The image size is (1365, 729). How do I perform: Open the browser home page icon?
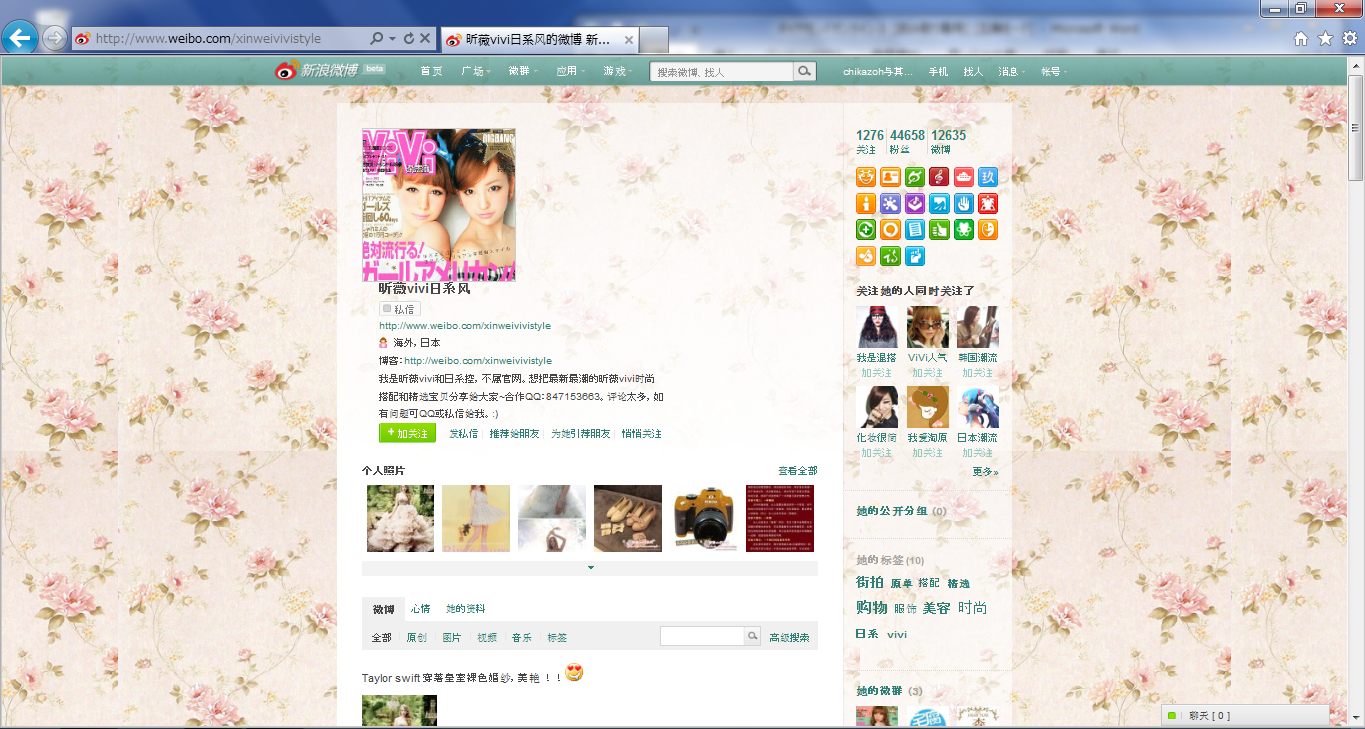pyautogui.click(x=1301, y=38)
